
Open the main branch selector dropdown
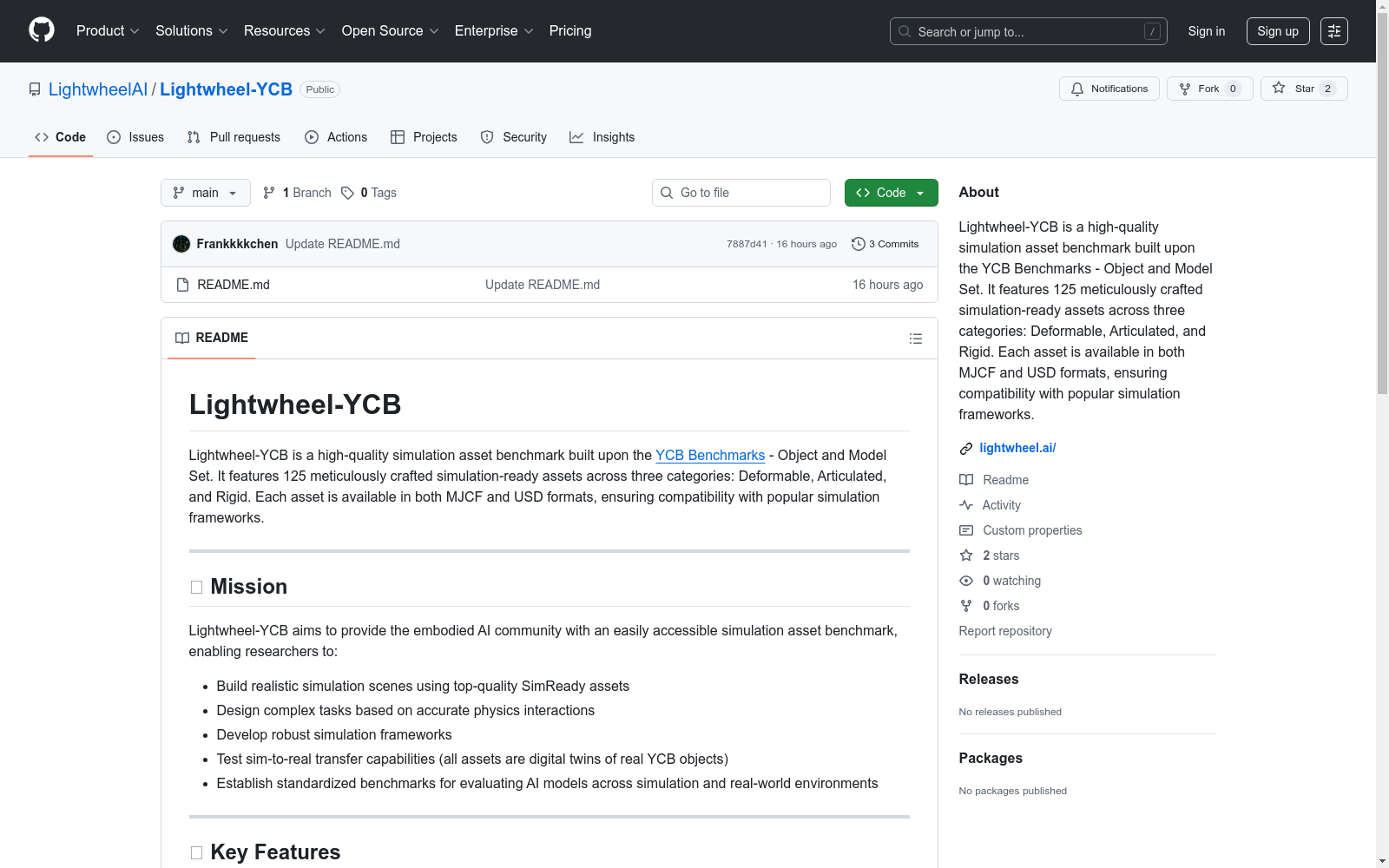coord(206,193)
